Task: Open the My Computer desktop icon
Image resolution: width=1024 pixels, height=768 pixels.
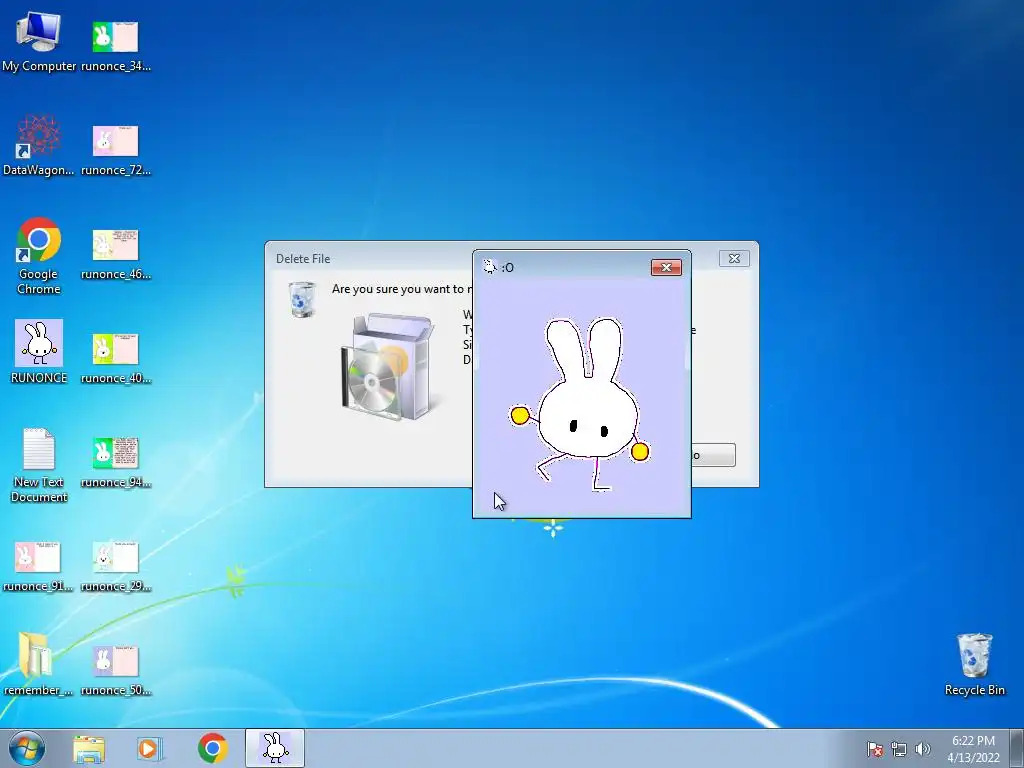Action: click(39, 40)
